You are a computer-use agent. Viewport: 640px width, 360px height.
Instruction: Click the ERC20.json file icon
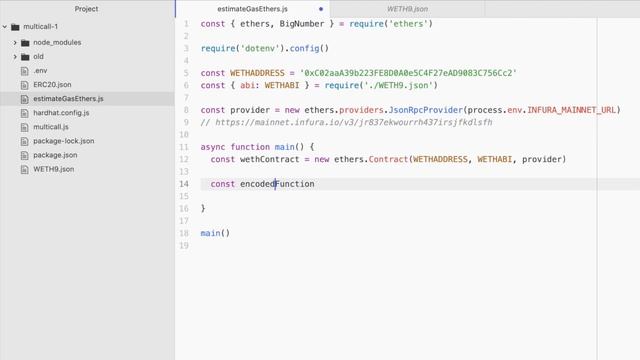point(24,85)
